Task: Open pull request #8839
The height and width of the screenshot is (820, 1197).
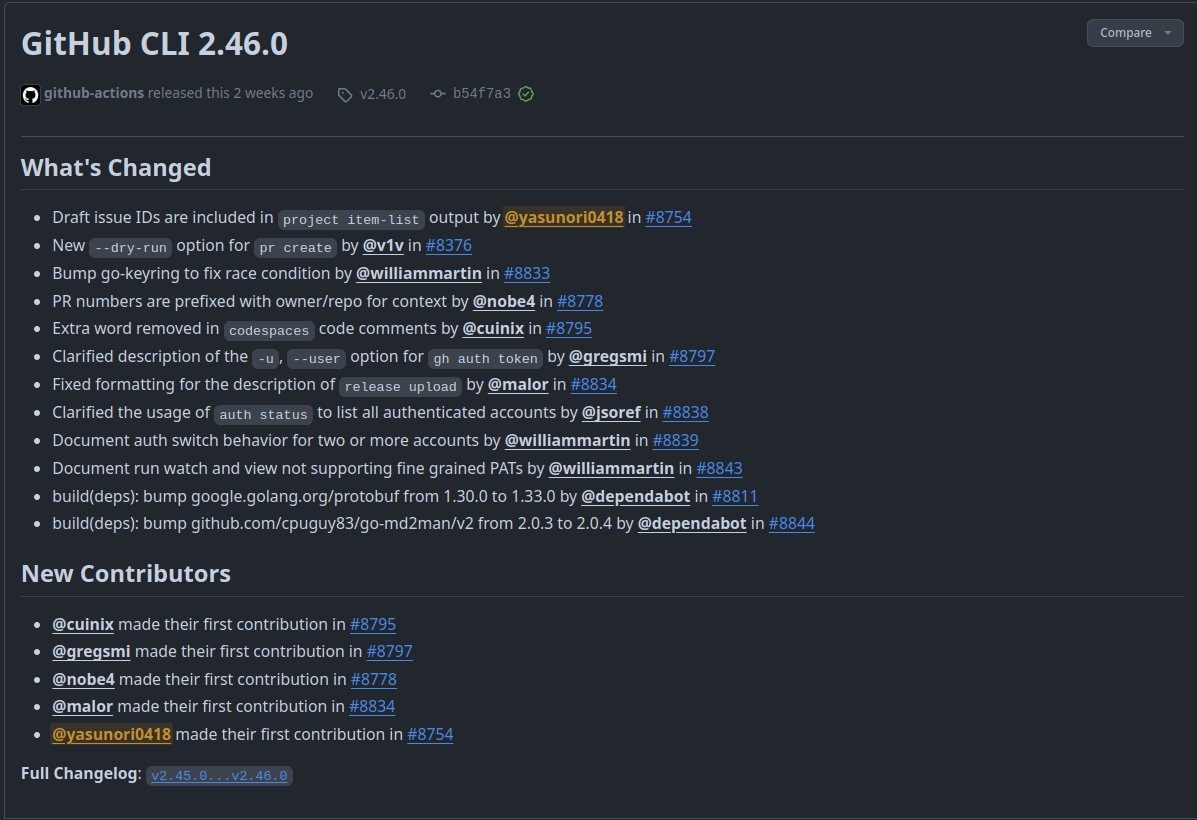Action: 676,441
